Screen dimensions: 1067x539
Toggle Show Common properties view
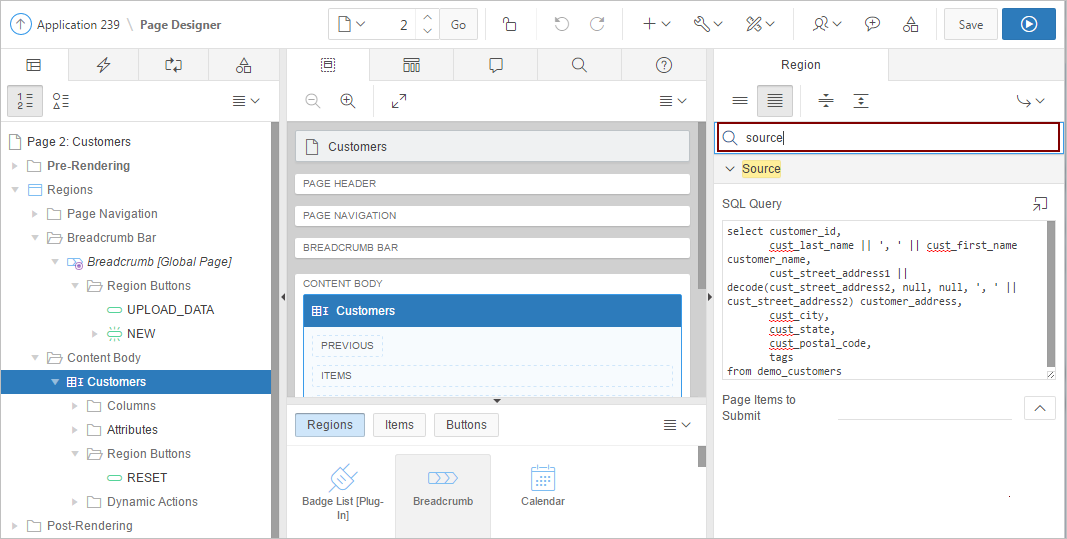pyautogui.click(x=740, y=101)
